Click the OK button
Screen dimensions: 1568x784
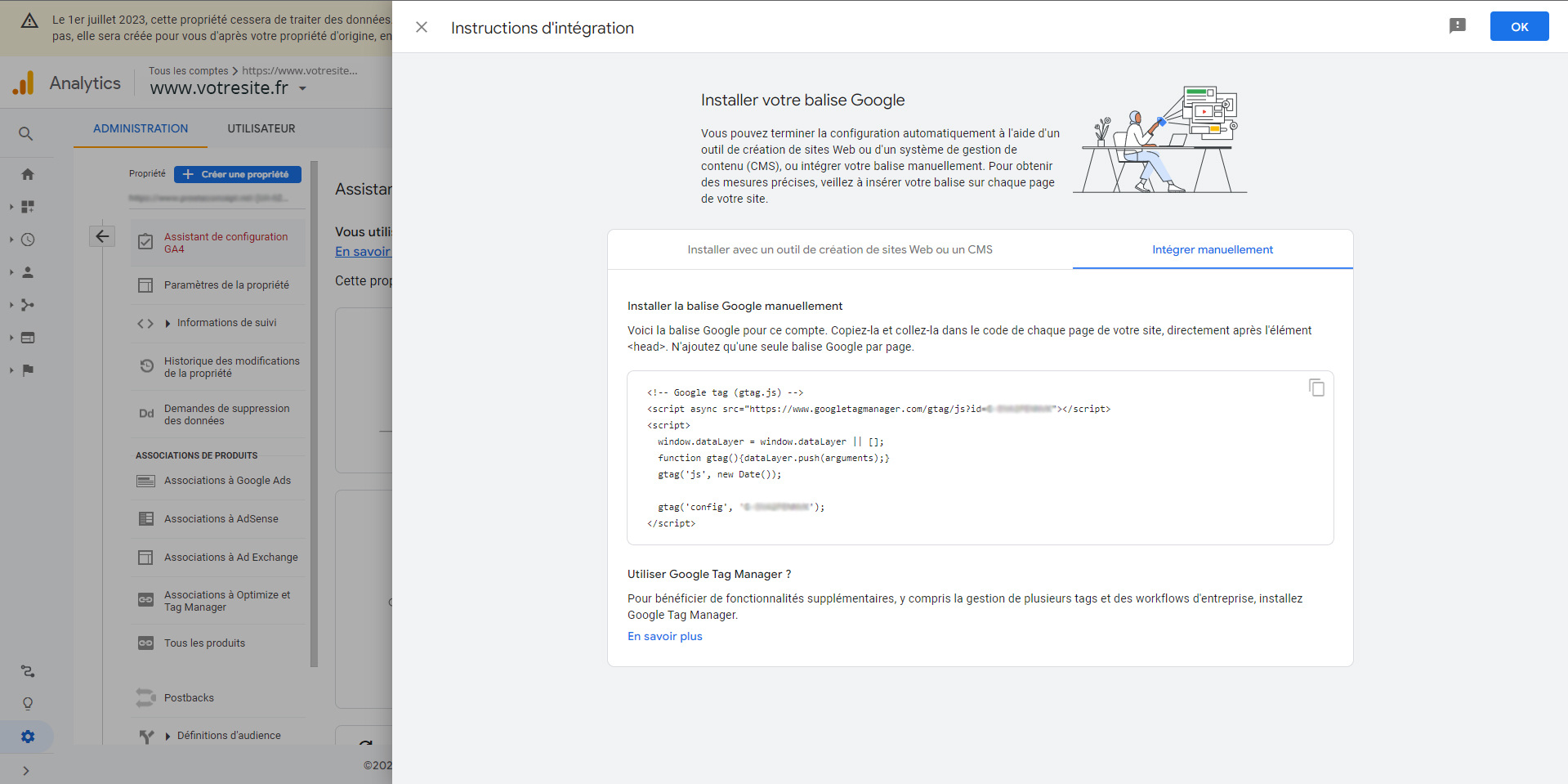tap(1519, 26)
